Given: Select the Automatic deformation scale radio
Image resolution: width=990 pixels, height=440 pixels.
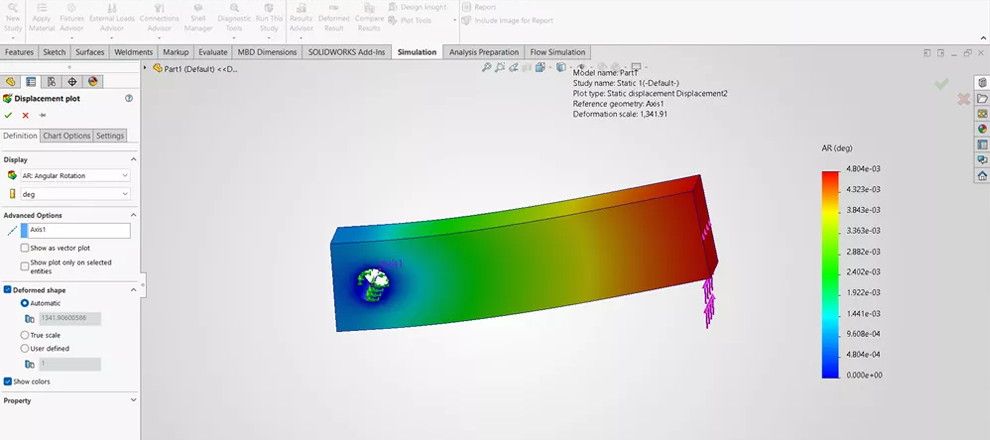Looking at the screenshot, I should (25, 303).
